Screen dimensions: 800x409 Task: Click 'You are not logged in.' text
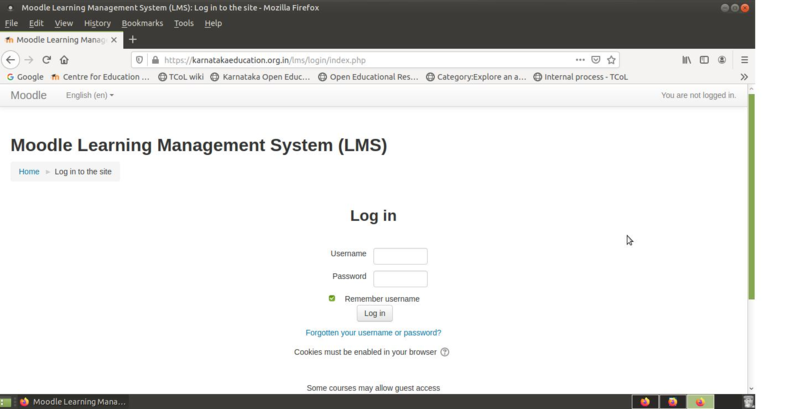pyautogui.click(x=698, y=95)
